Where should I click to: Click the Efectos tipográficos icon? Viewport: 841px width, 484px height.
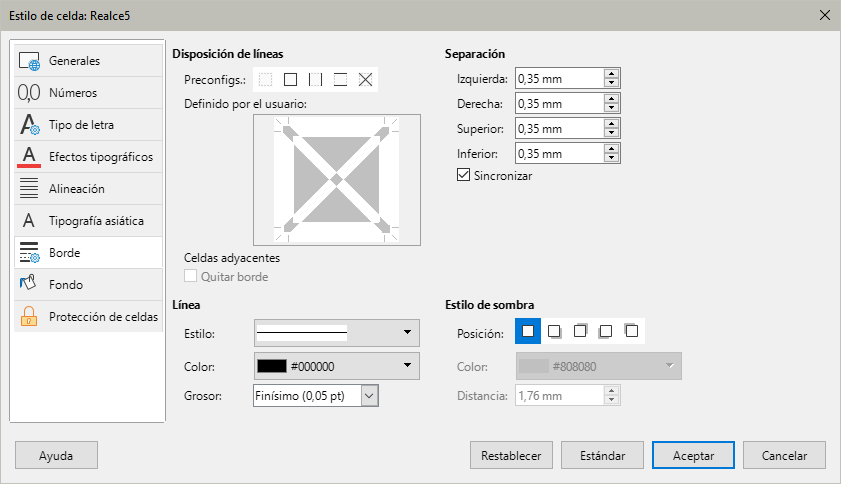tap(29, 157)
